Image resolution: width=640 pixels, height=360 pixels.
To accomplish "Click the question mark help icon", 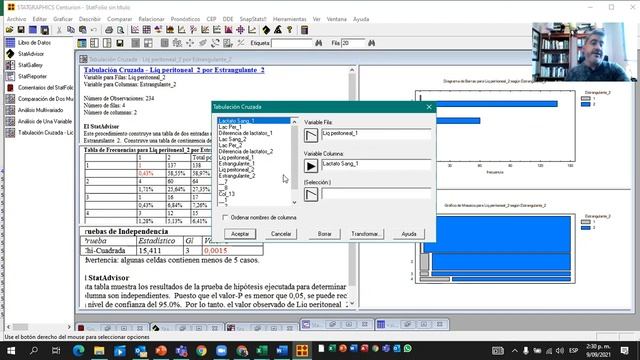I will (x=290, y=30).
